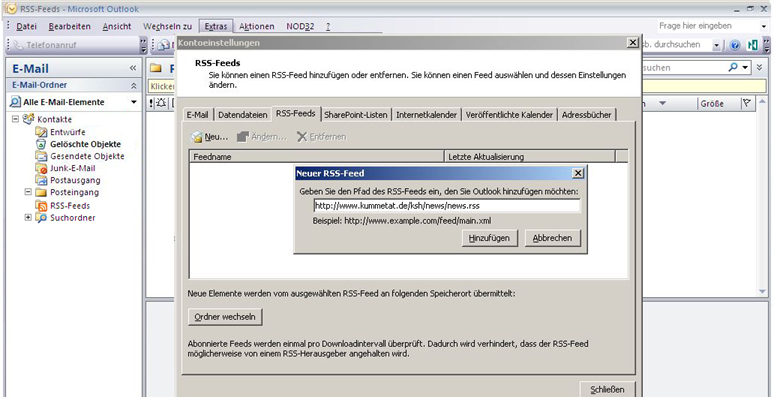Viewport: 774px width, 397px height.
Task: Switch to the Veröffentlichte Kalender tab
Action: pyautogui.click(x=509, y=115)
